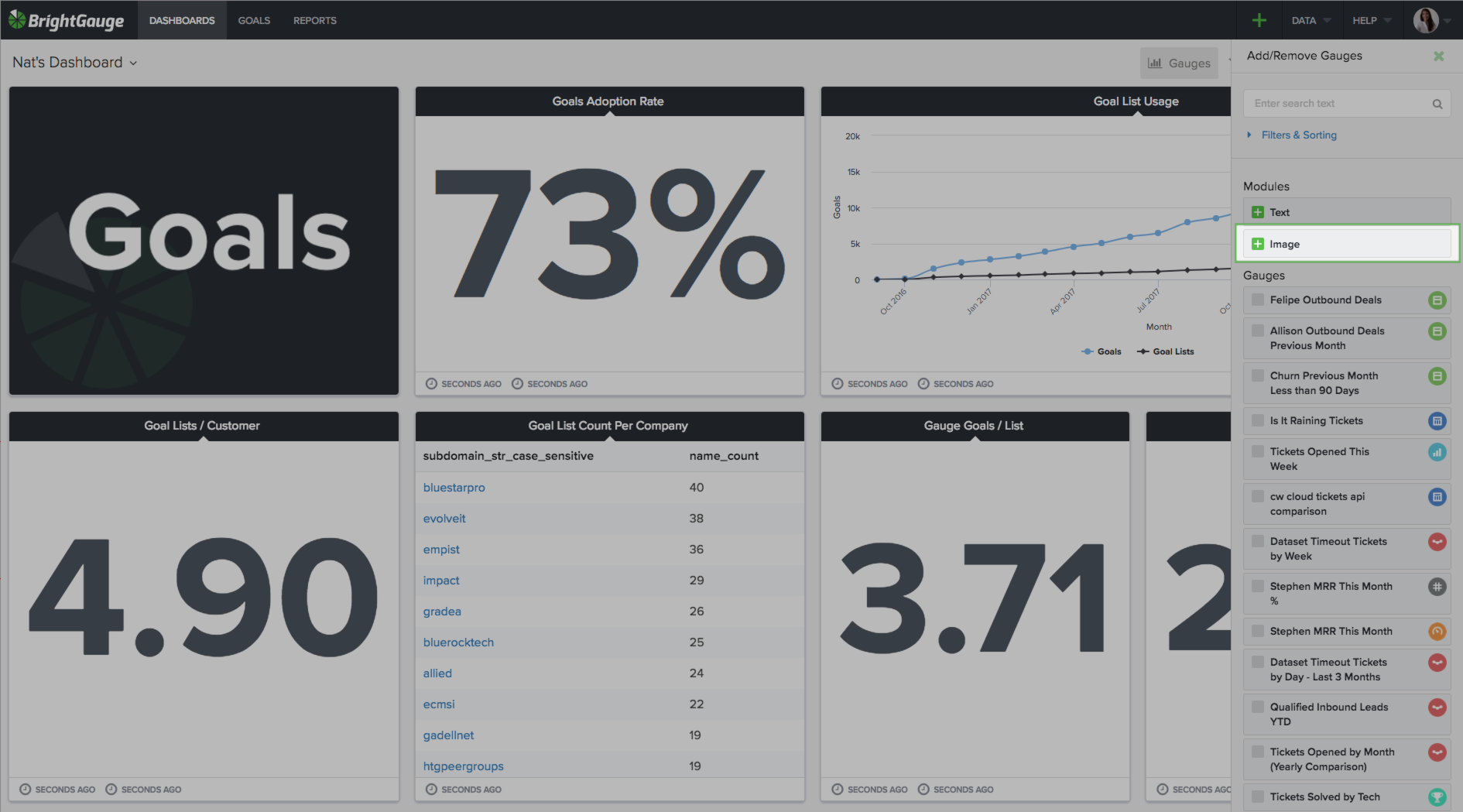Click the Qualified Inbound Leads YTD line icon

click(1437, 708)
